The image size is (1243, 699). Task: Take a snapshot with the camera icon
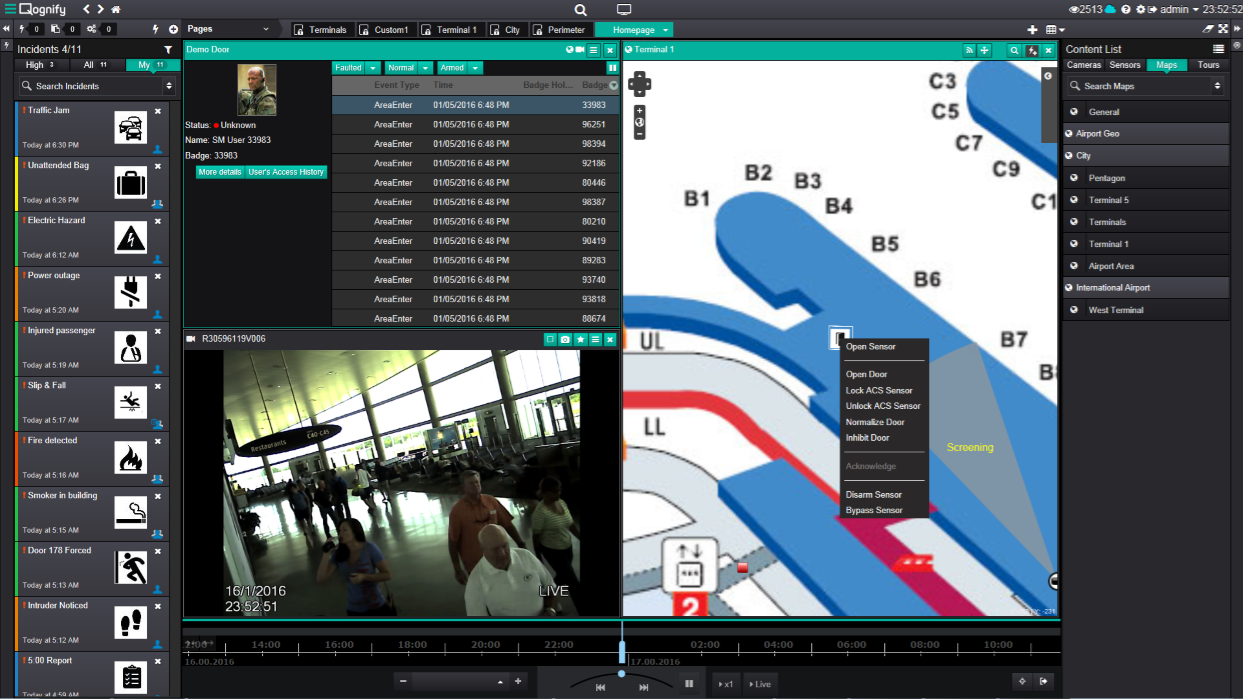coord(565,340)
